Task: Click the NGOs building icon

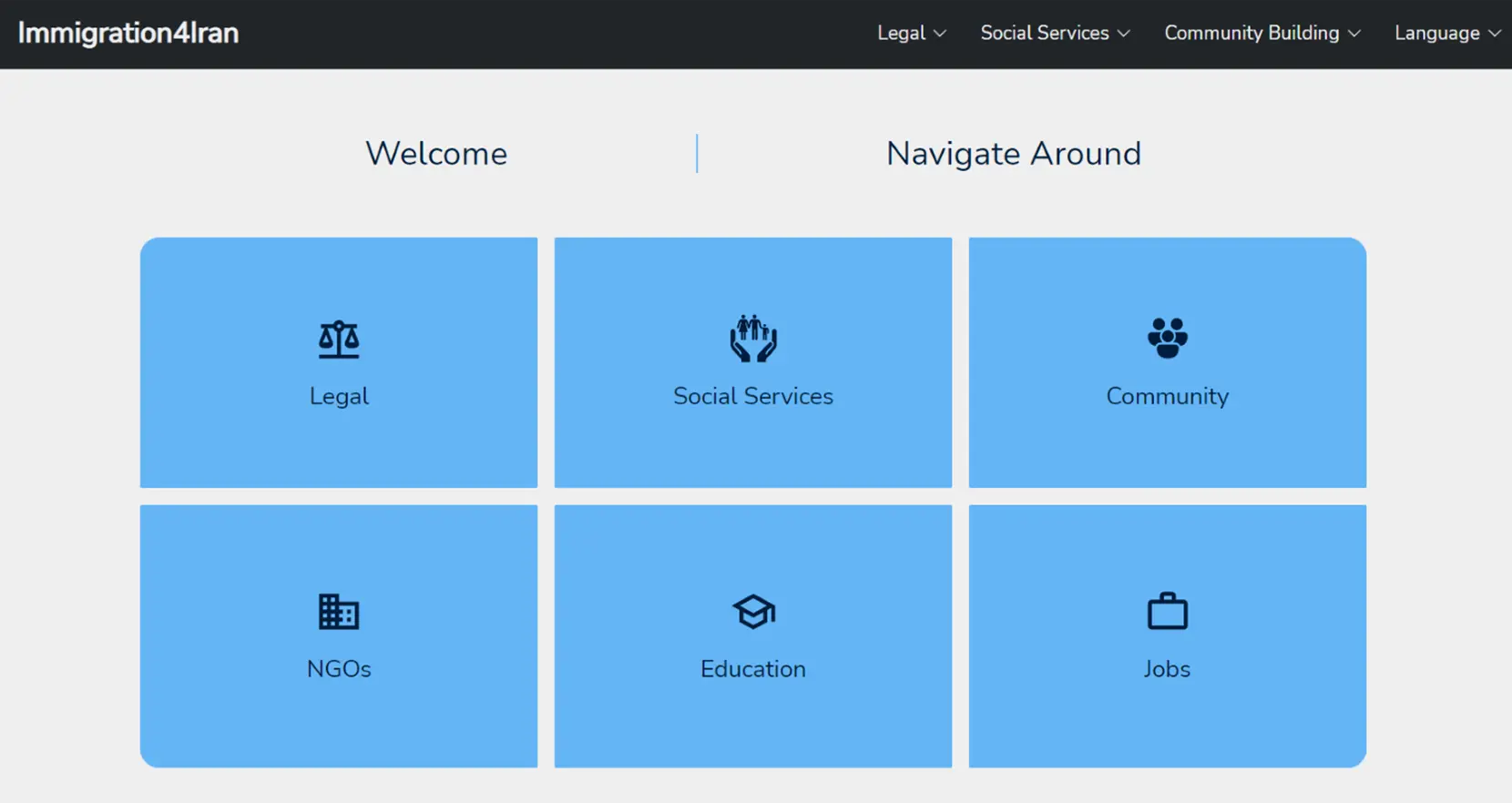Action: 339,612
